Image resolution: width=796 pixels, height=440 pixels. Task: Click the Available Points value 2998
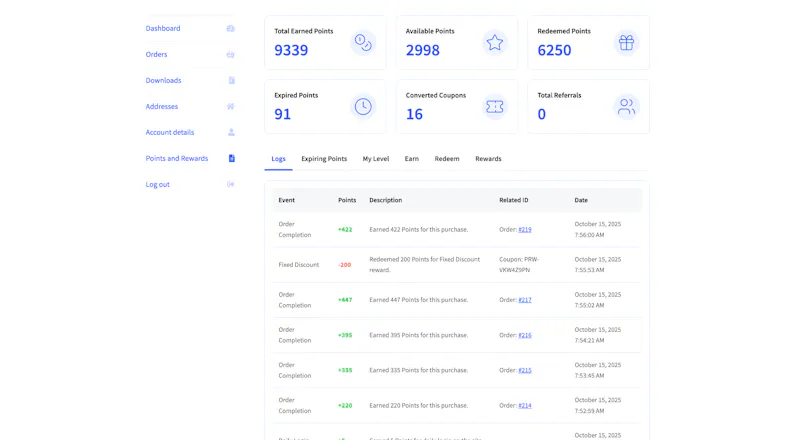423,50
